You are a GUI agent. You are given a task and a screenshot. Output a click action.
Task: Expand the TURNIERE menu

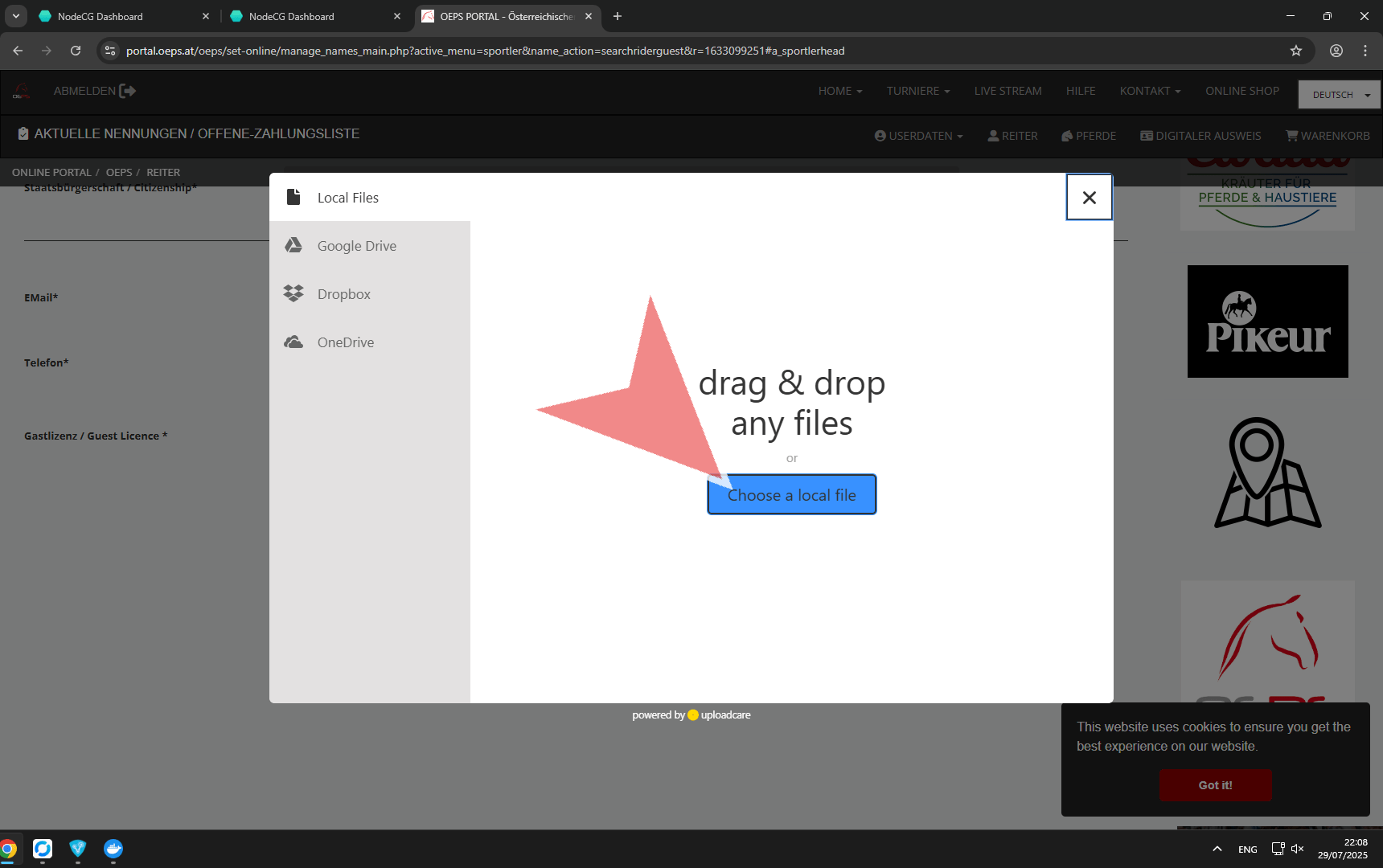[x=917, y=91]
